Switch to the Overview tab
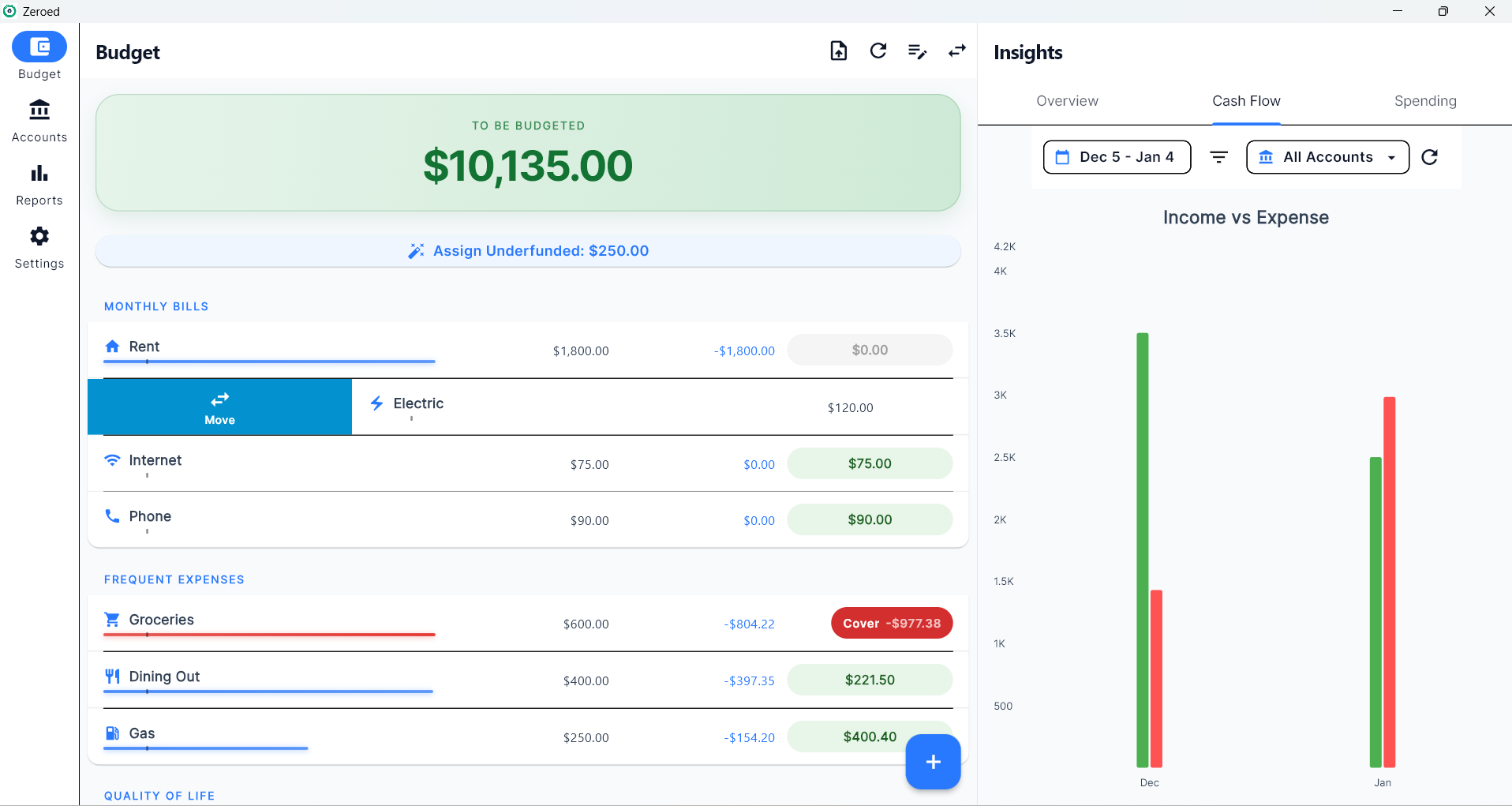The height and width of the screenshot is (806, 1512). click(x=1067, y=101)
